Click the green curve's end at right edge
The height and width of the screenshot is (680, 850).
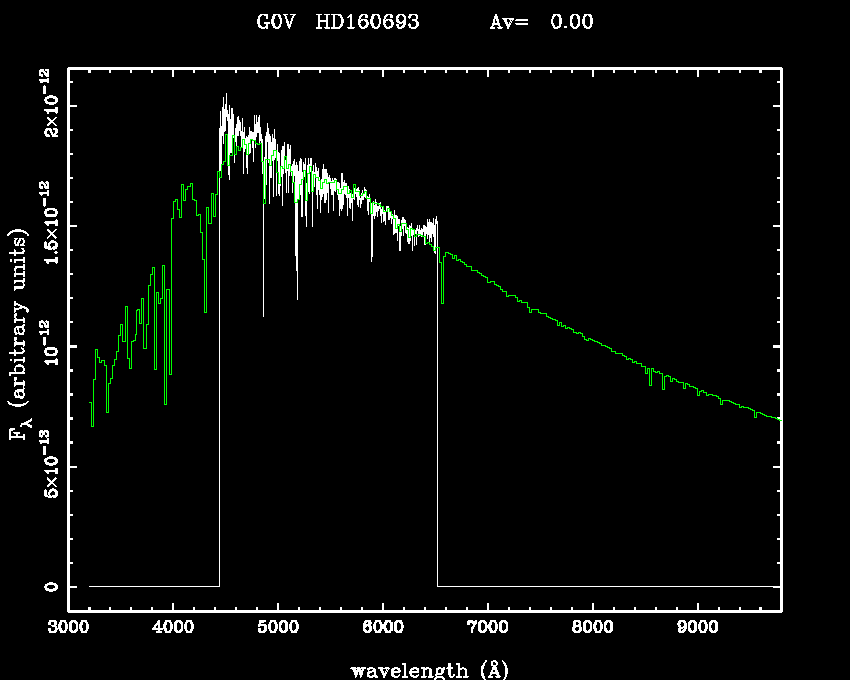point(778,419)
